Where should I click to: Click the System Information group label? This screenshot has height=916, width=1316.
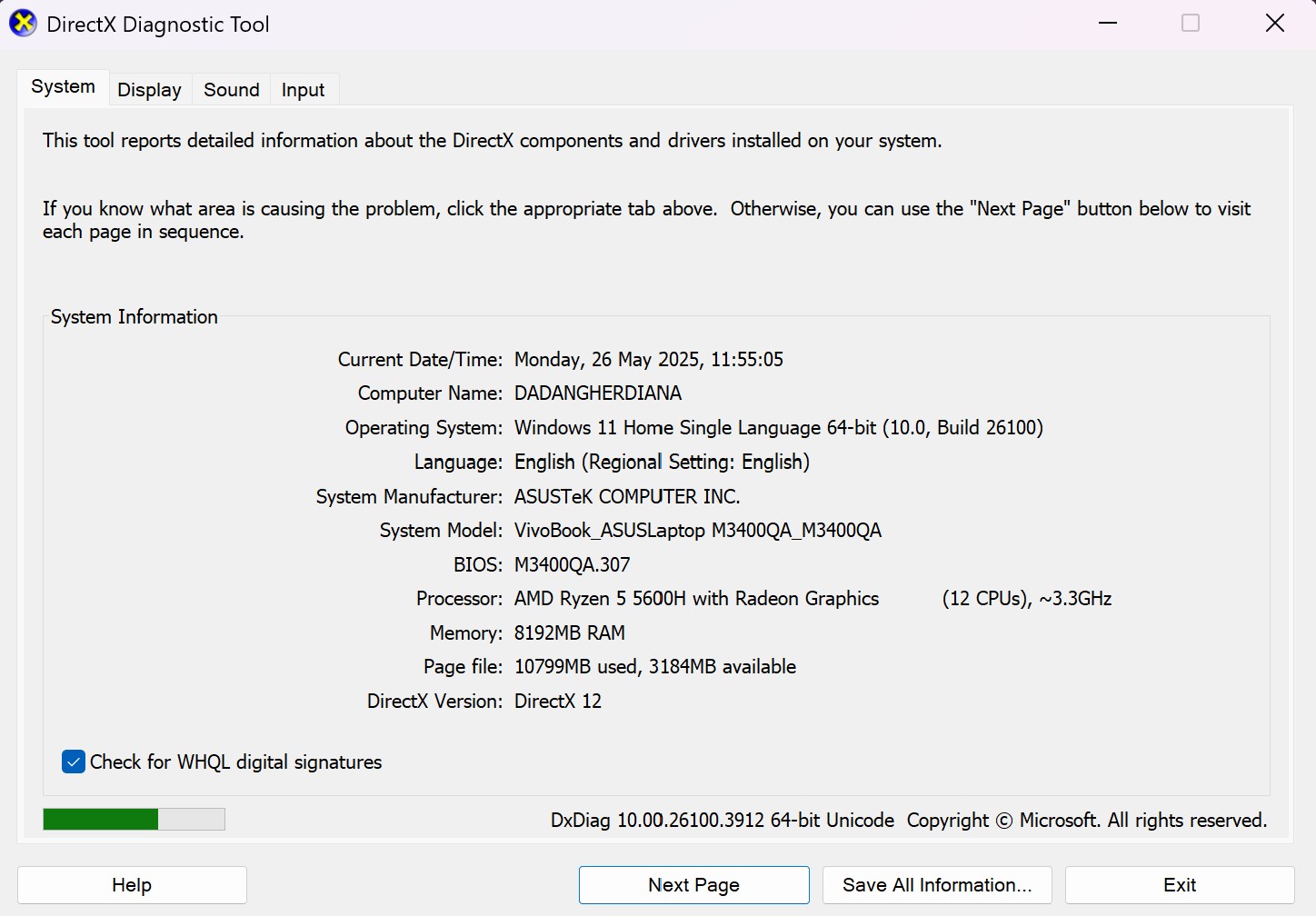[135, 317]
